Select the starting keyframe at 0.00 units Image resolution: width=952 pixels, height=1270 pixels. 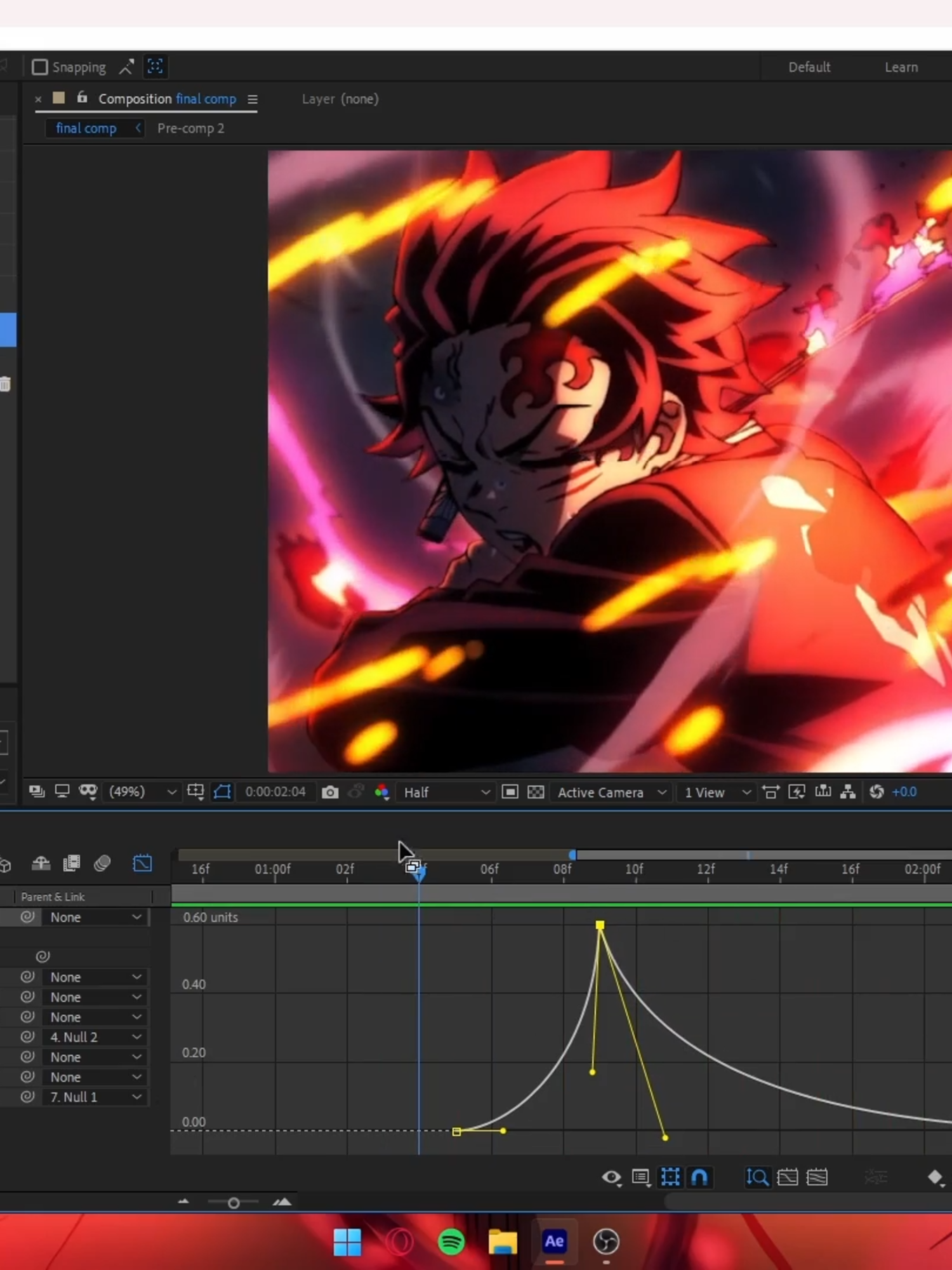pos(456,1132)
